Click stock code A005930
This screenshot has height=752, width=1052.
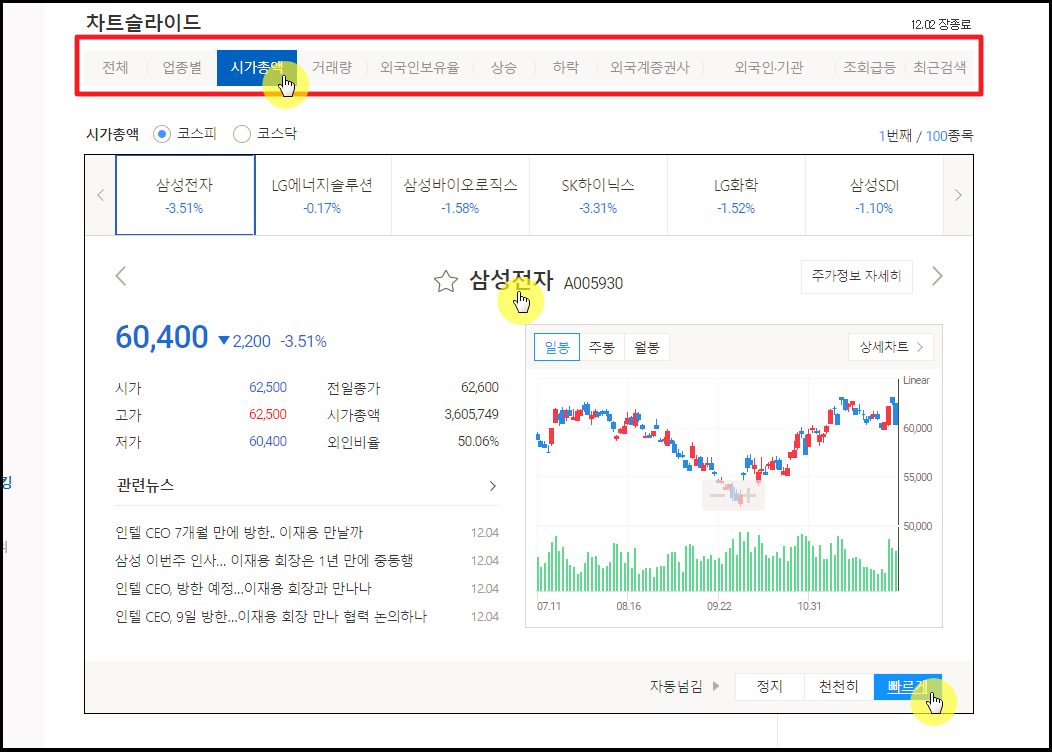(x=593, y=284)
